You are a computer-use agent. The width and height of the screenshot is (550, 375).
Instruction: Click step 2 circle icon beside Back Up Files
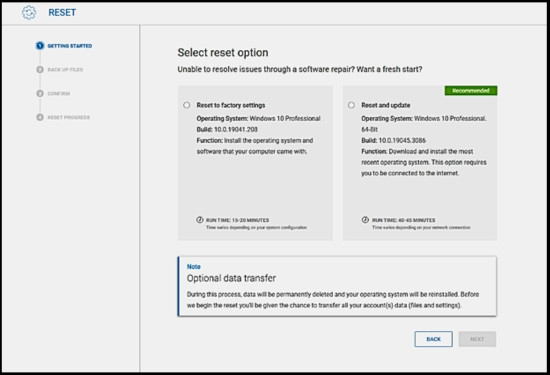pyautogui.click(x=40, y=69)
